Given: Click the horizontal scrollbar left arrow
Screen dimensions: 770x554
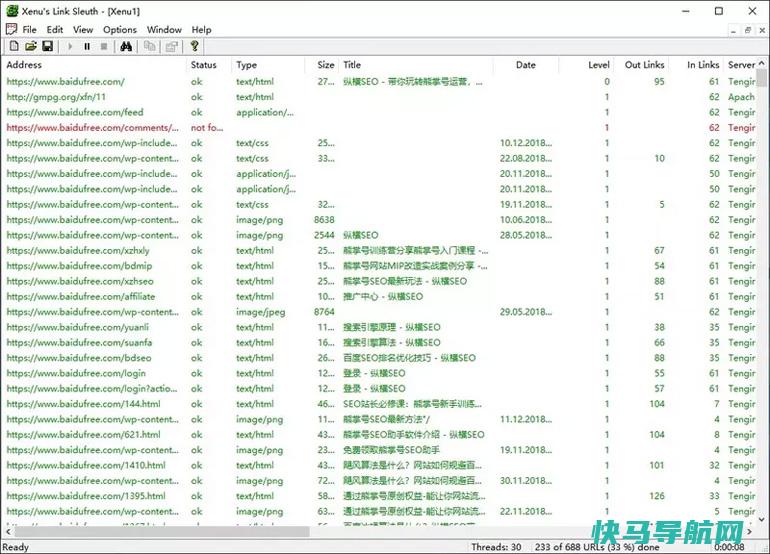Looking at the screenshot, I should click(x=8, y=531).
